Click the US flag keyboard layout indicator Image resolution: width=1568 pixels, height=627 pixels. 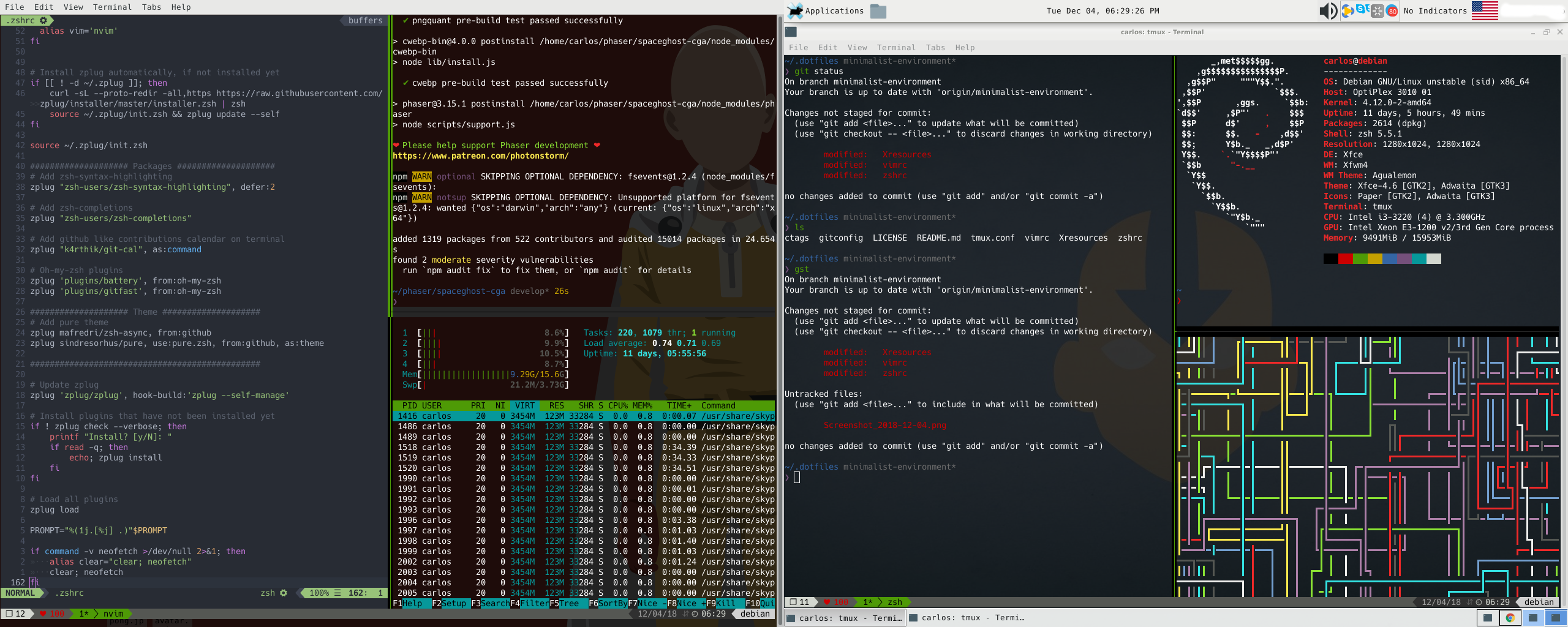pyautogui.click(x=1485, y=10)
